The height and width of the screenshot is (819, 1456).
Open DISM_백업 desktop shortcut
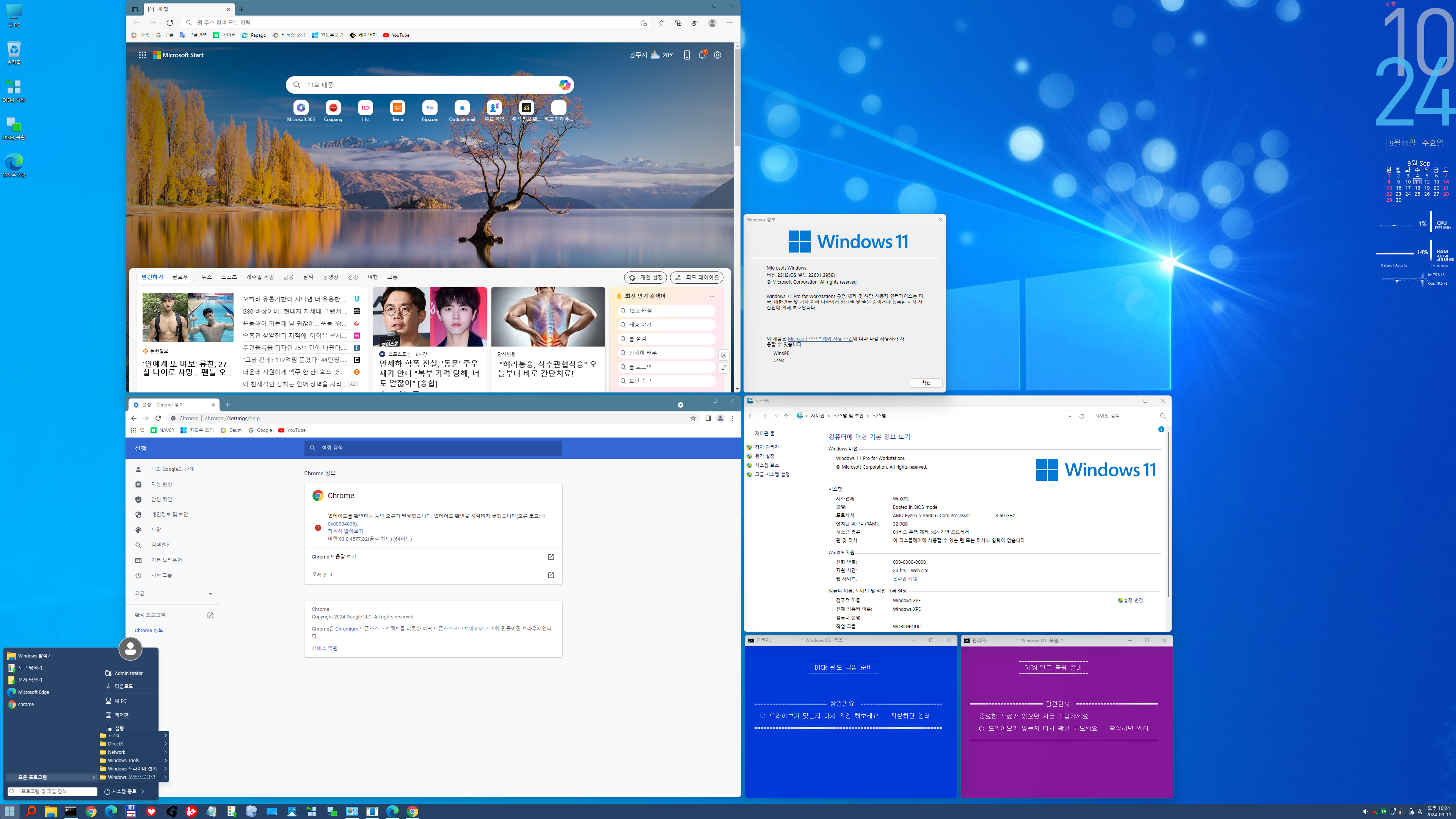(x=14, y=91)
